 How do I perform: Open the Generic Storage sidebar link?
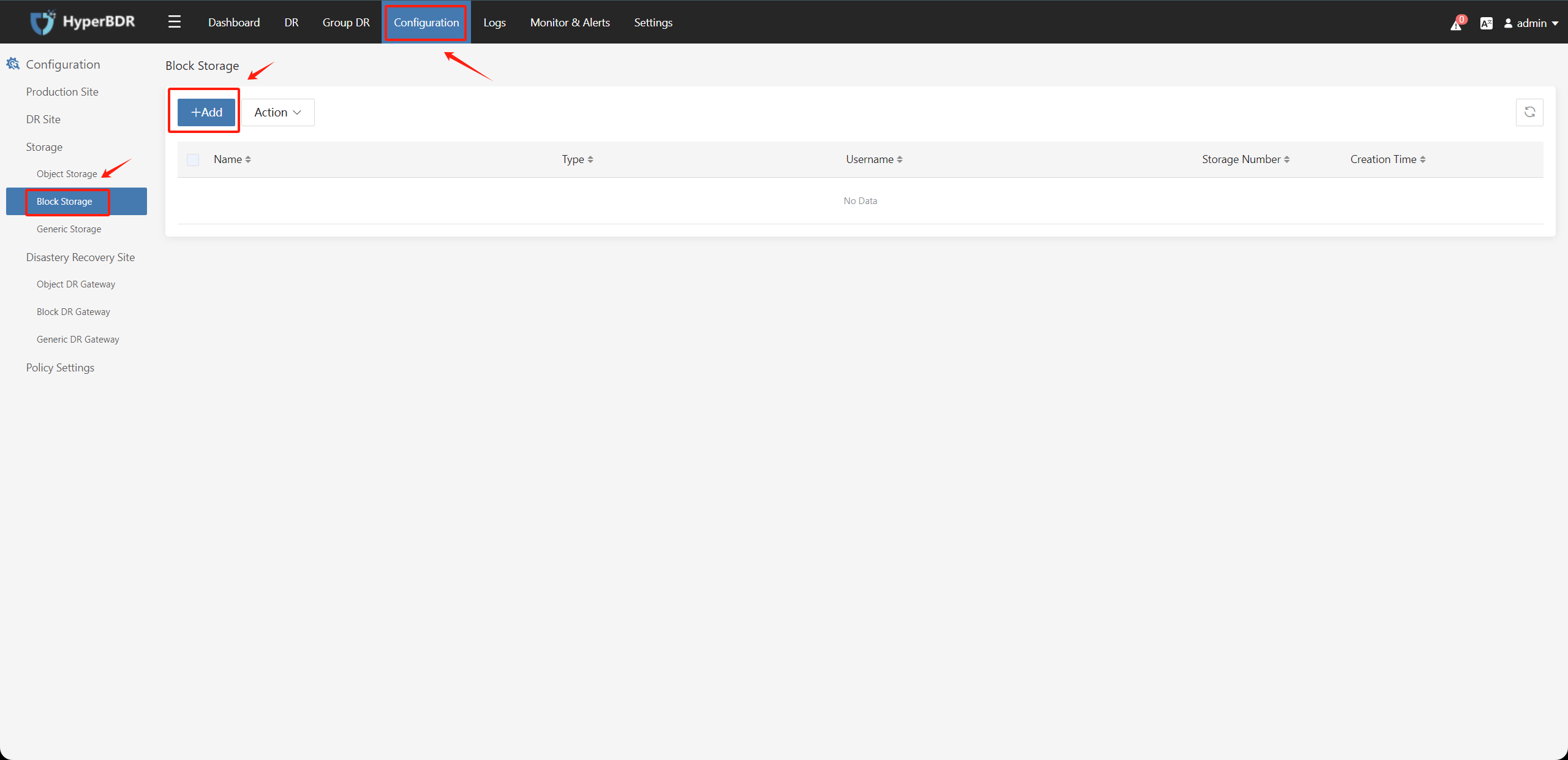point(68,228)
